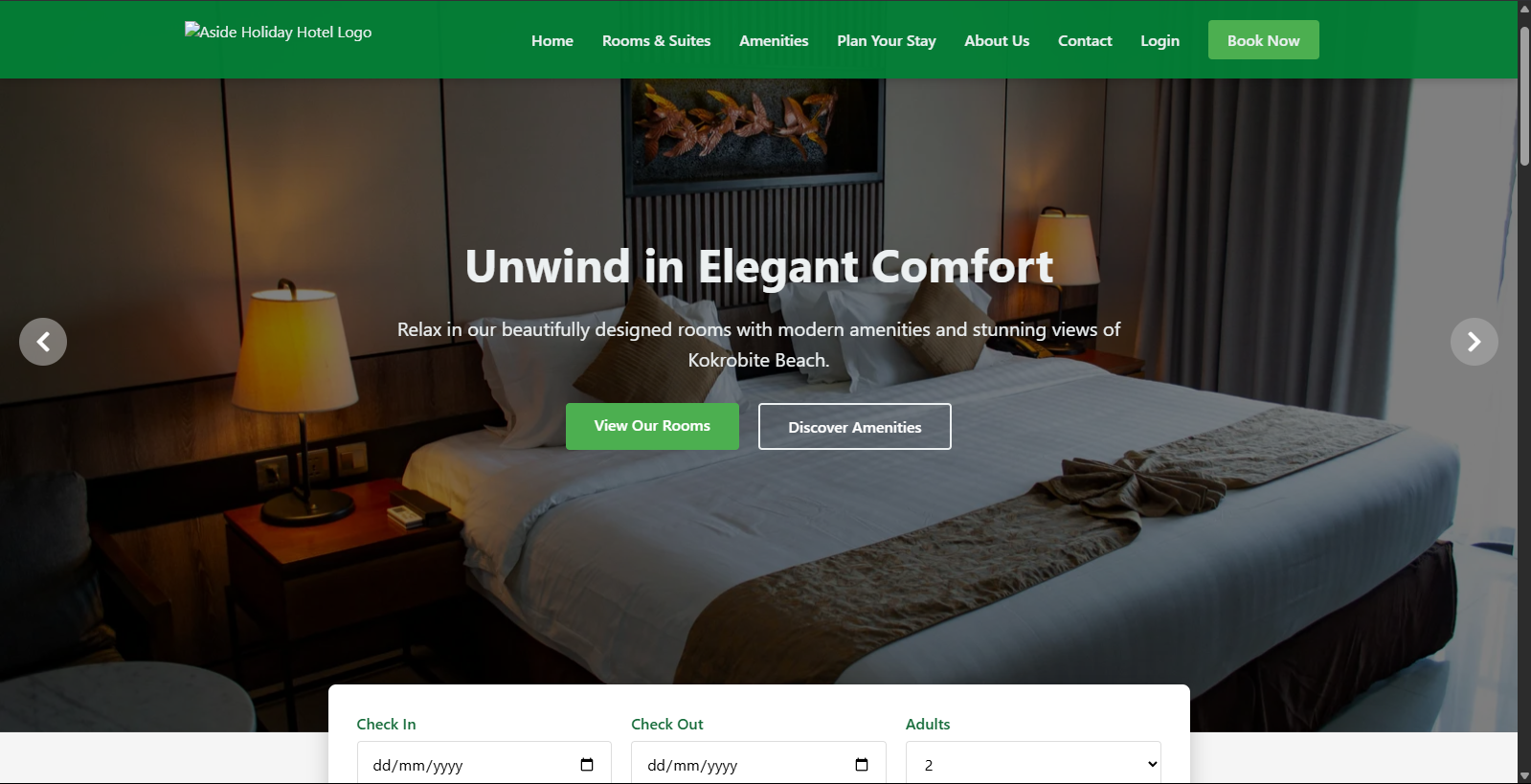Click the Login link

(x=1160, y=40)
